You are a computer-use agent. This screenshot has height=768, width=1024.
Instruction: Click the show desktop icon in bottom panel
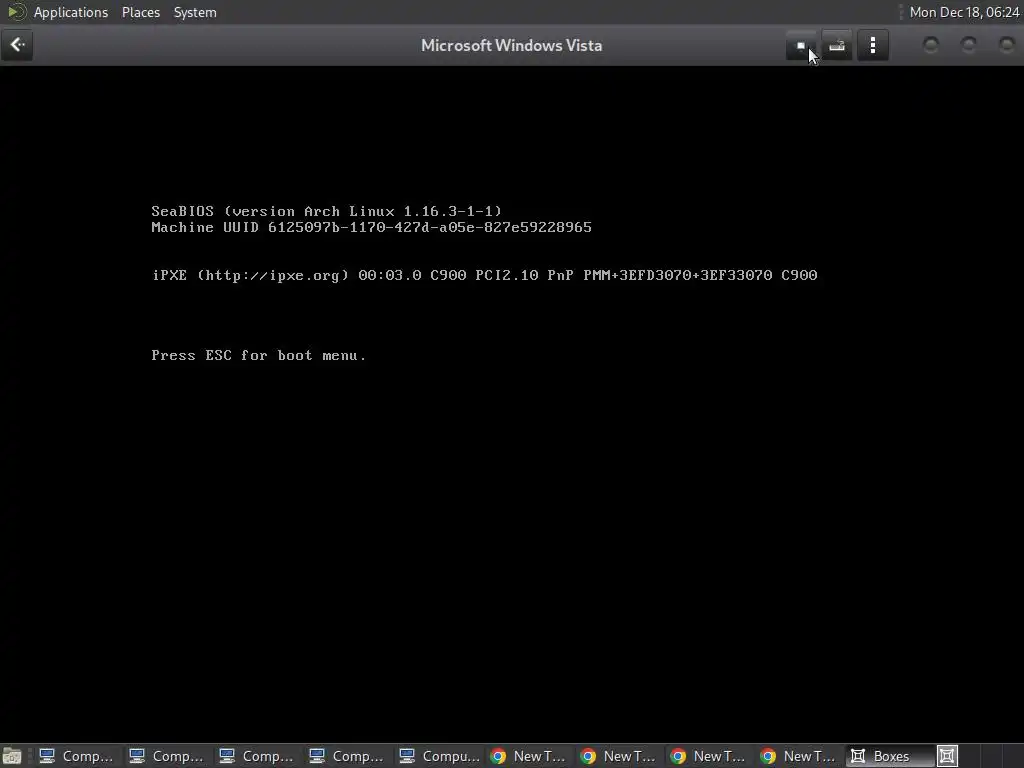(x=12, y=756)
